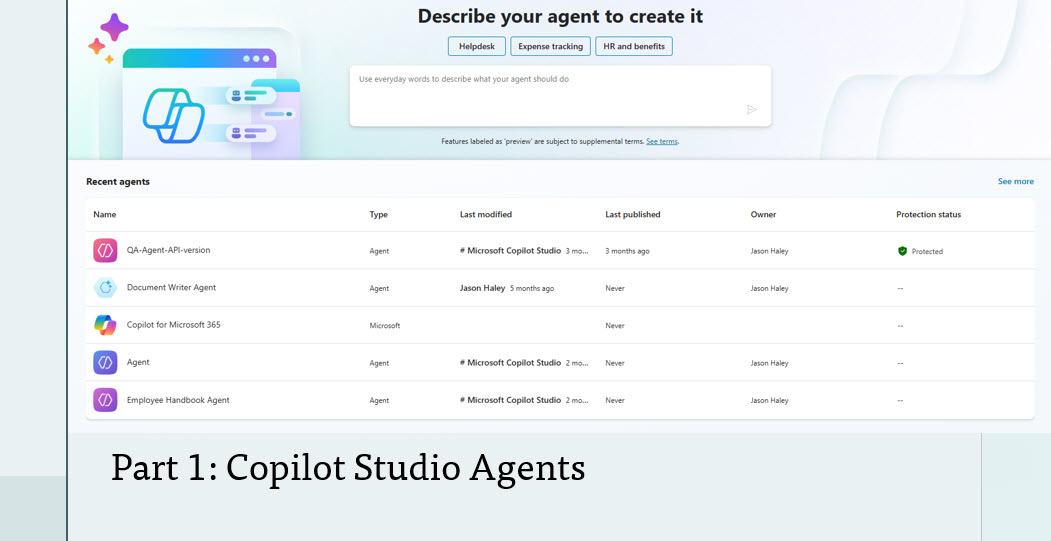Select the Helpdesk suggestion chip
The height and width of the screenshot is (541, 1051).
coord(477,46)
